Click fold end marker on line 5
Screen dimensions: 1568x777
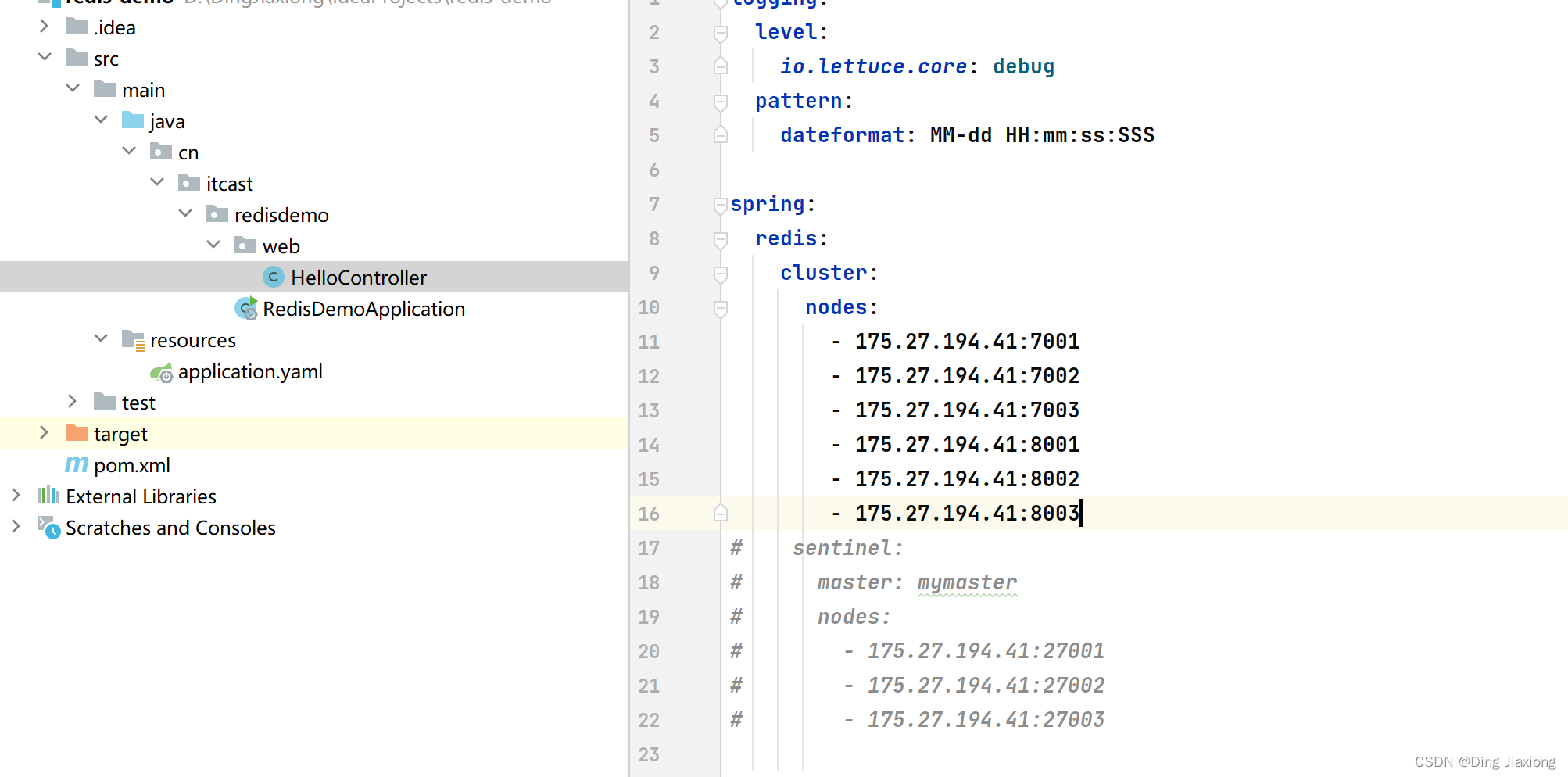click(x=721, y=134)
